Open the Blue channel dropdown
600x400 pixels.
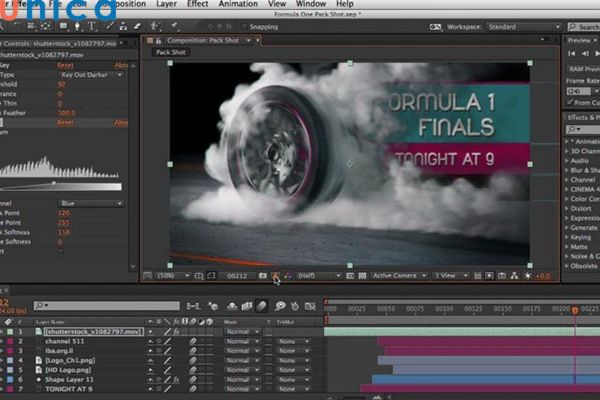point(91,203)
